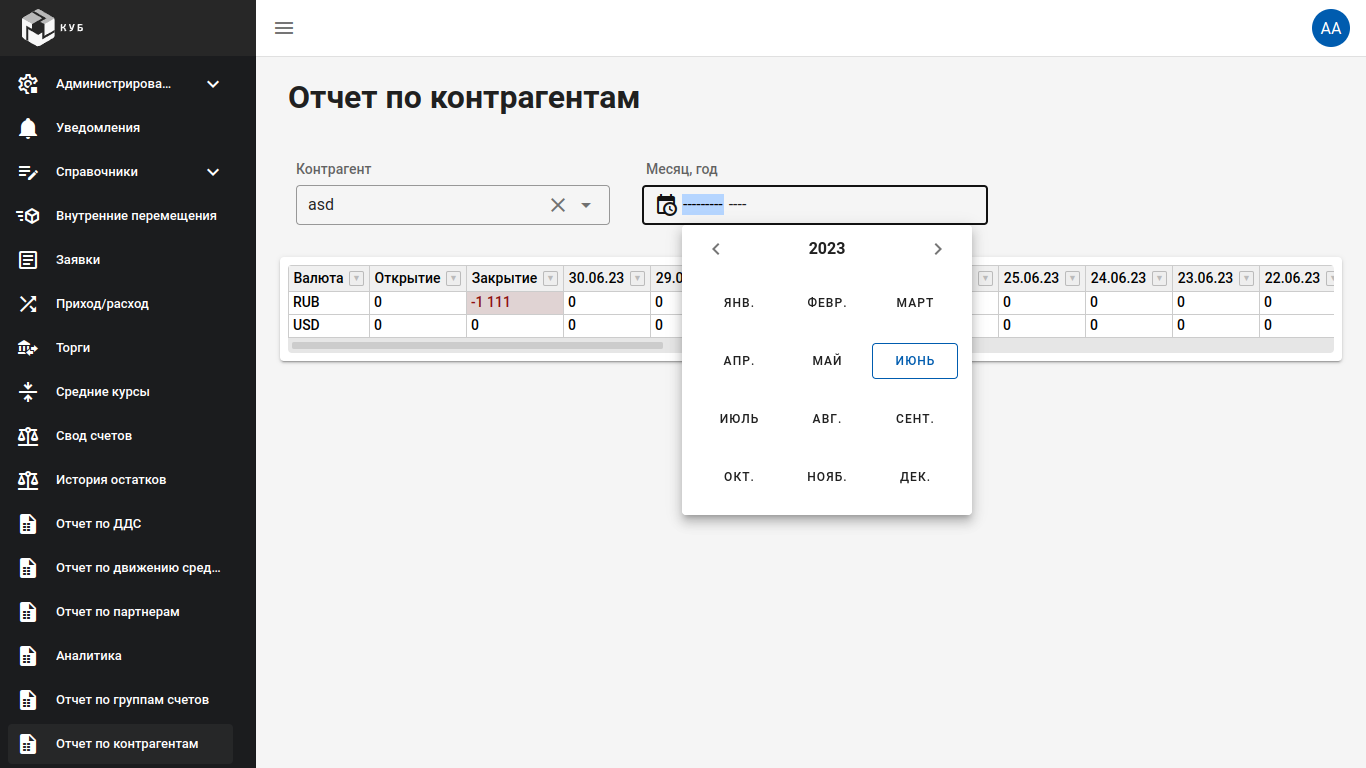
Task: Select ИЮНЬ in the month picker
Action: pyautogui.click(x=915, y=361)
